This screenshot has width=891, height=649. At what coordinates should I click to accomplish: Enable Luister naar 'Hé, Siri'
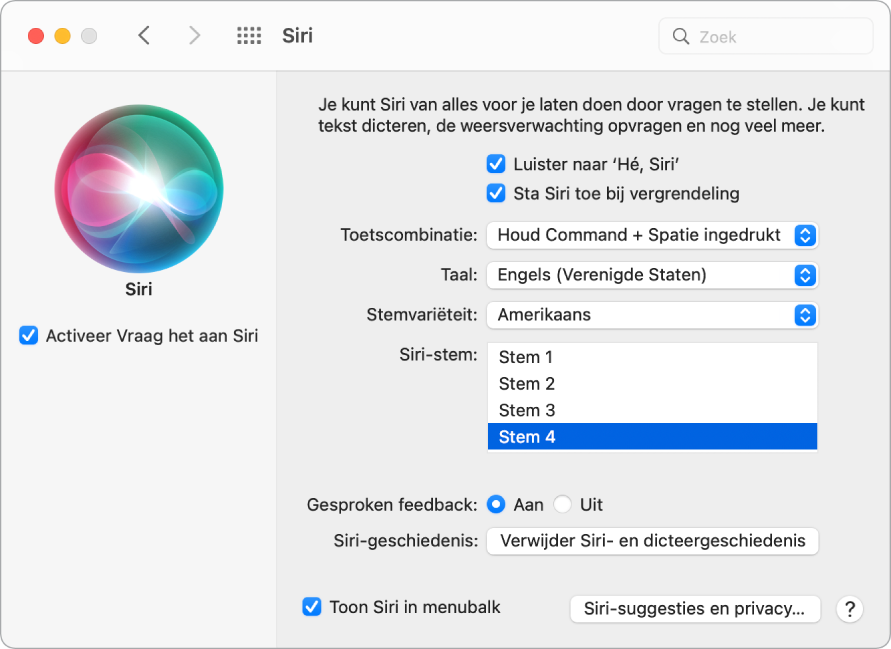click(x=496, y=165)
